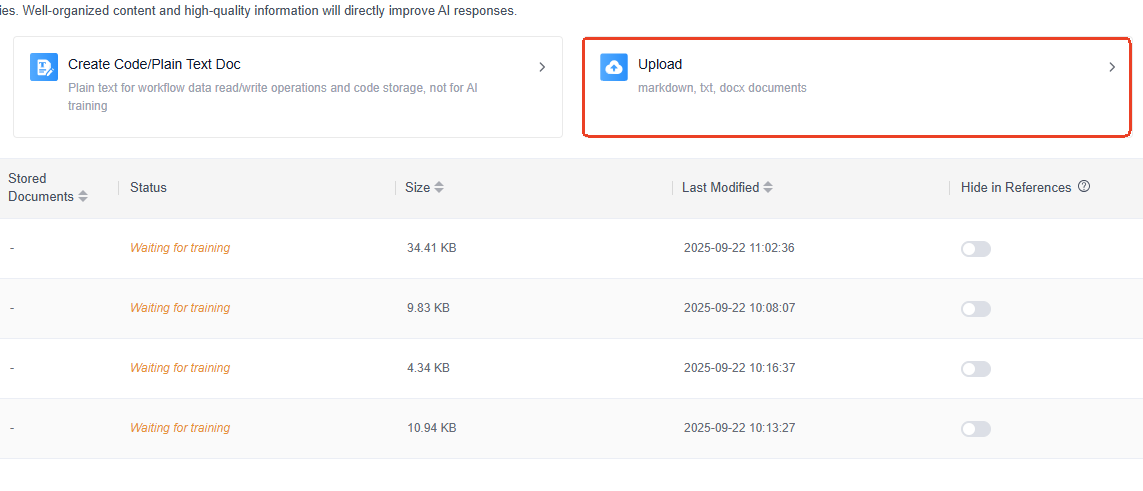Expand the Create Code/Plain Text Doc chevron
This screenshot has width=1143, height=491.
pyautogui.click(x=542, y=67)
